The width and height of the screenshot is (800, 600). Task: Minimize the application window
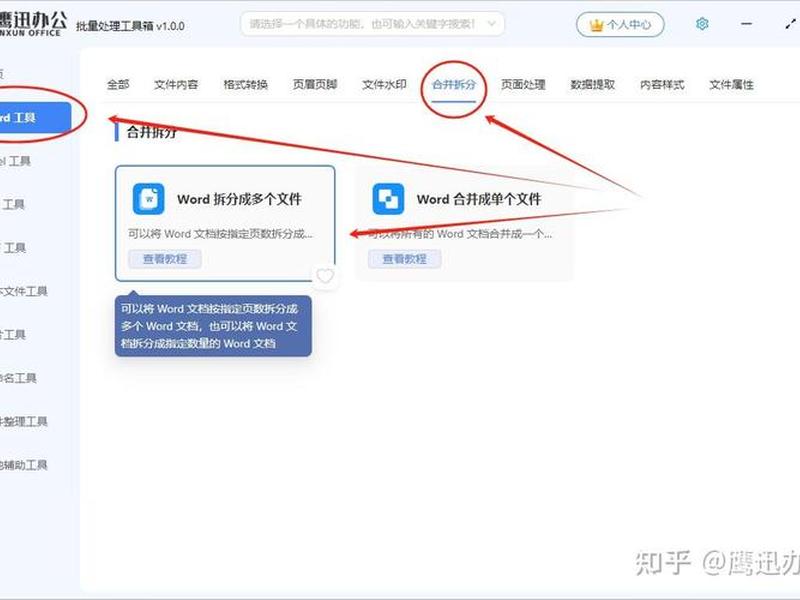click(x=746, y=24)
